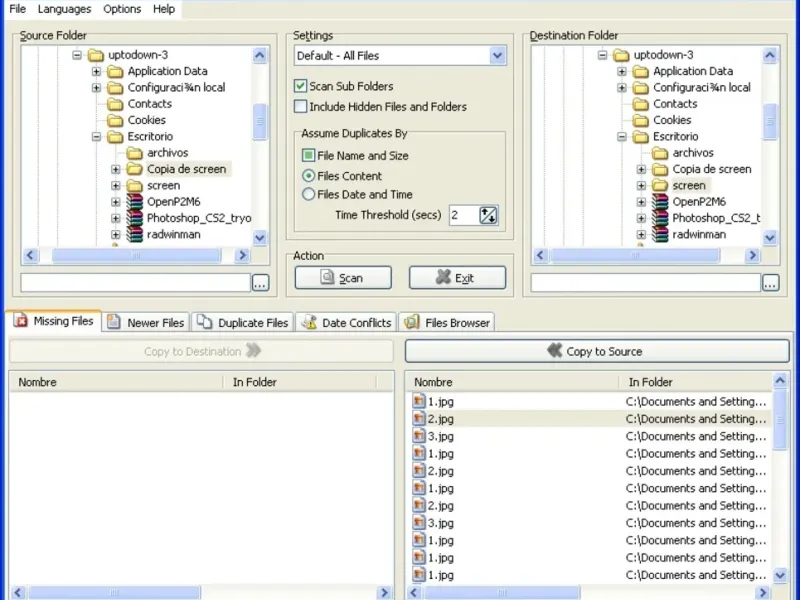Click the scroll-down arrow of the right file list
The image size is (800, 600).
coord(780,575)
